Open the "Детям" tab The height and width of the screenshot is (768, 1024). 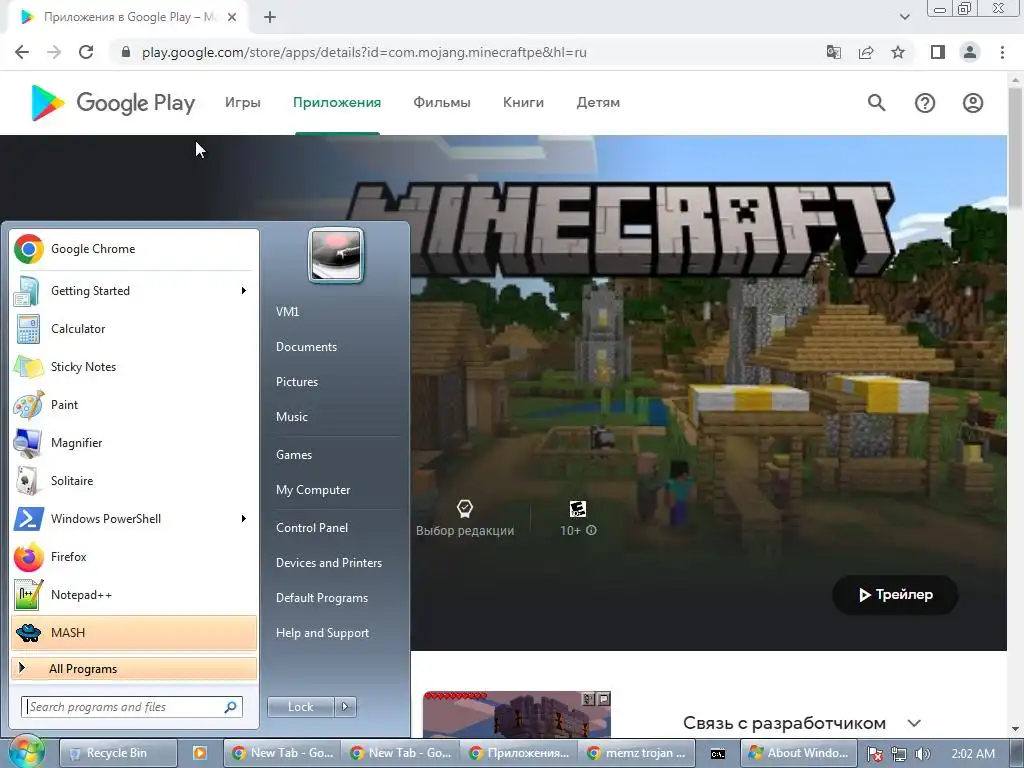click(x=598, y=103)
